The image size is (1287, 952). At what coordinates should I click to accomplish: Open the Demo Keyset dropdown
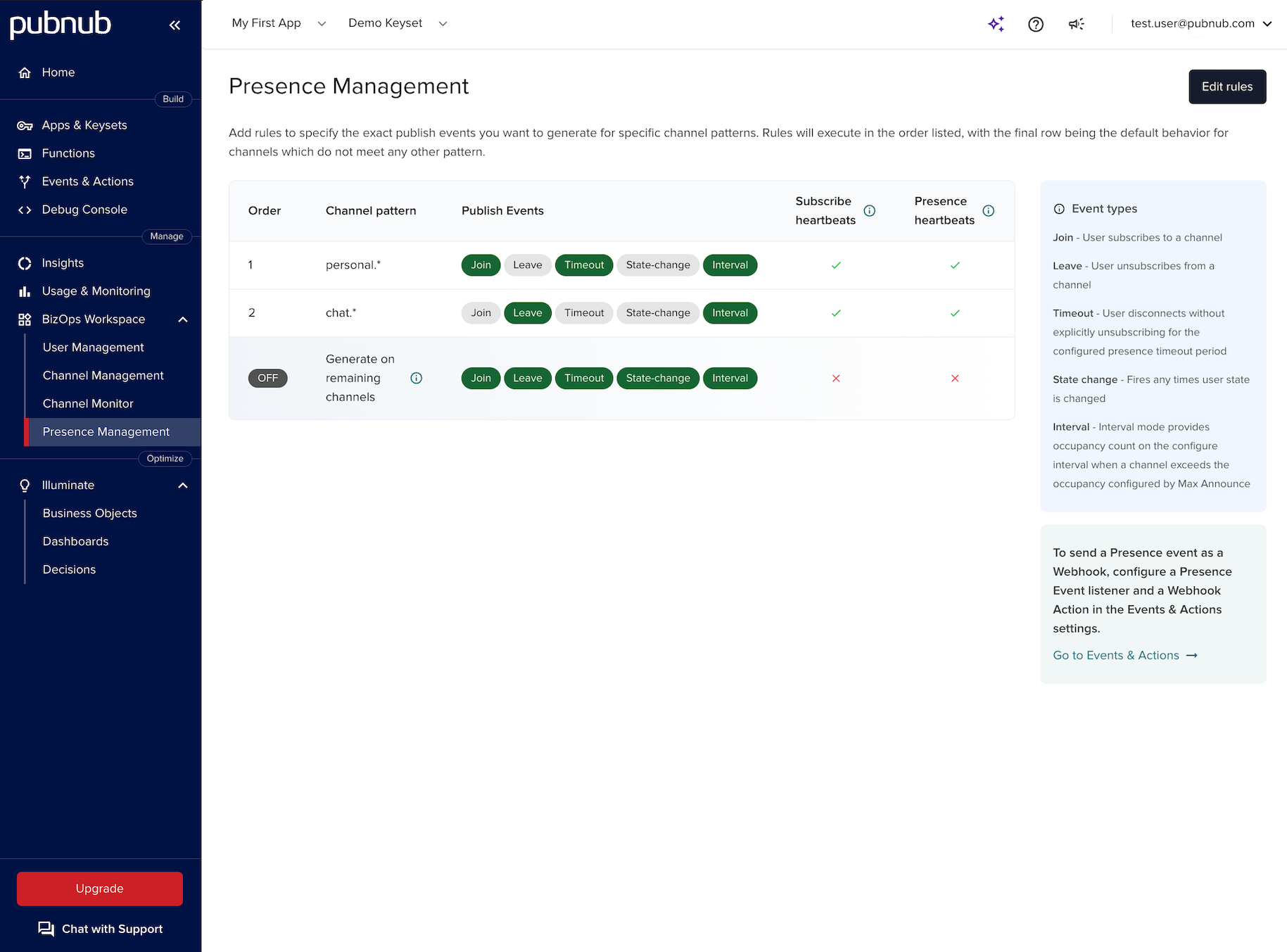[x=398, y=23]
